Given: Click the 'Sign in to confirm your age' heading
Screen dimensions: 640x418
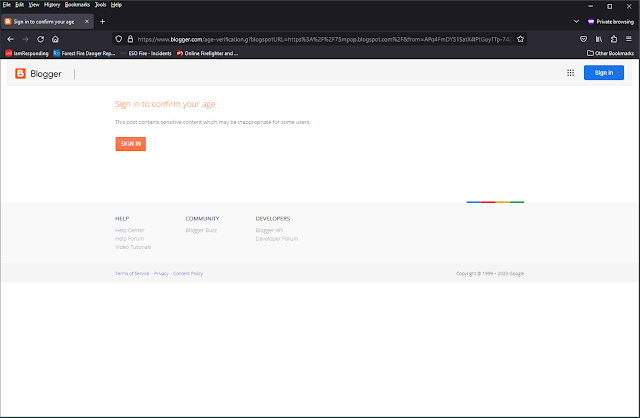Looking at the screenshot, I should tap(165, 104).
